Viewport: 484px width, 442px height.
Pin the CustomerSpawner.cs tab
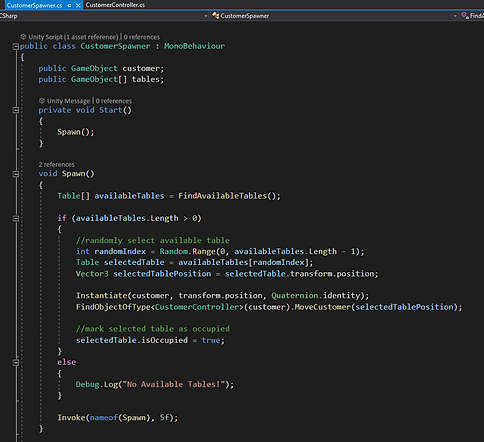tap(69, 5)
